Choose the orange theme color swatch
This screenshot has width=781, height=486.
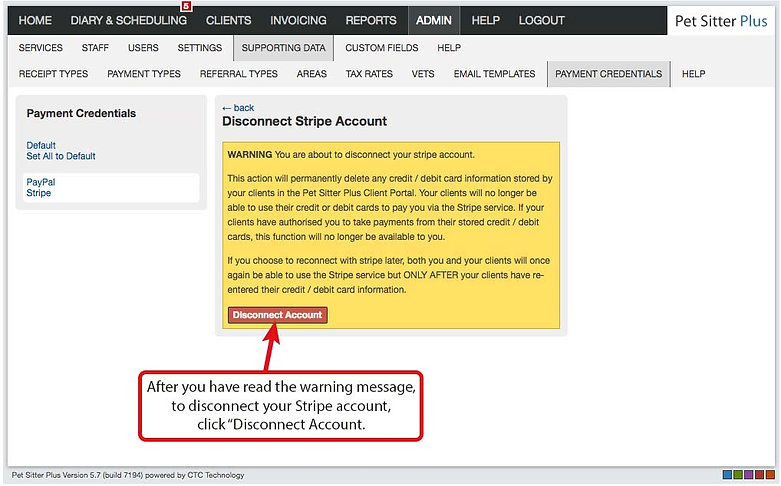pos(770,475)
